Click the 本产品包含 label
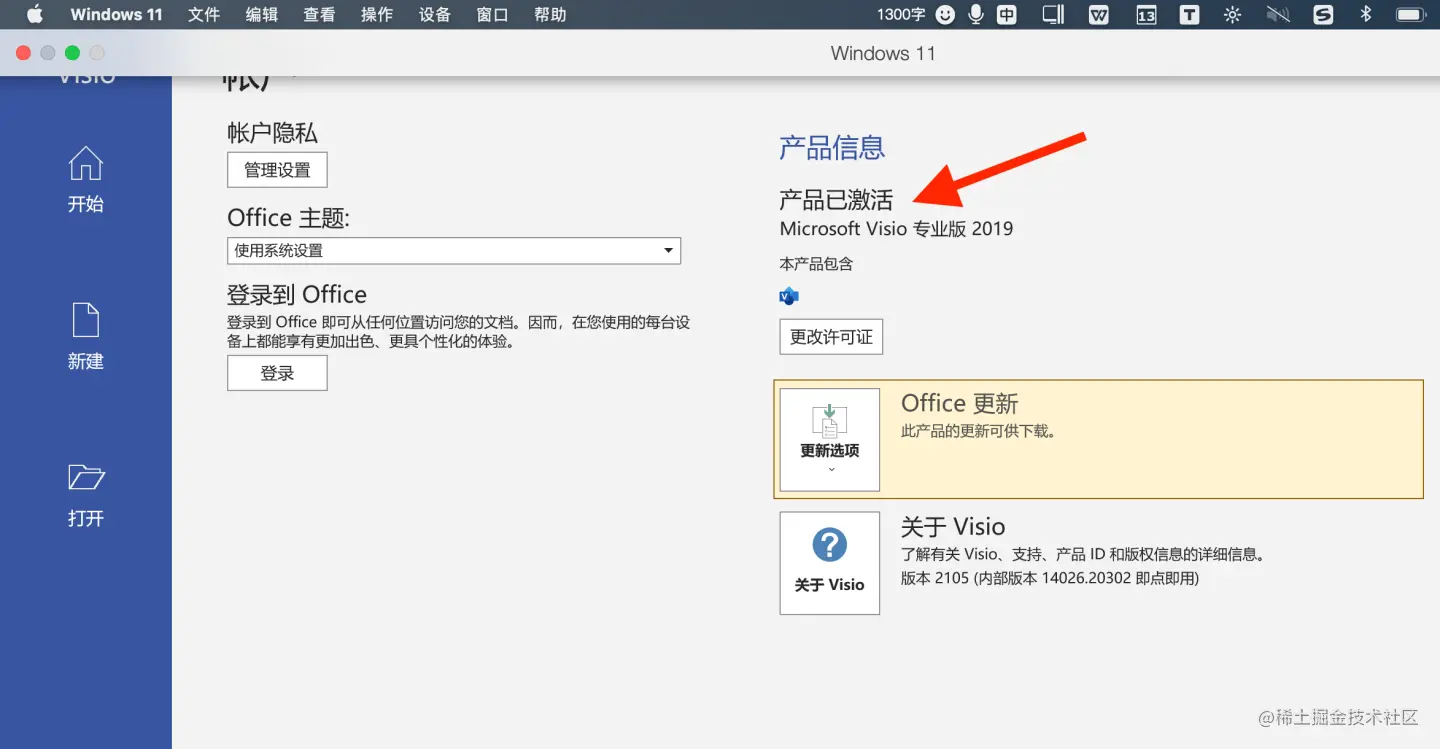The image size is (1440, 749). click(x=816, y=264)
